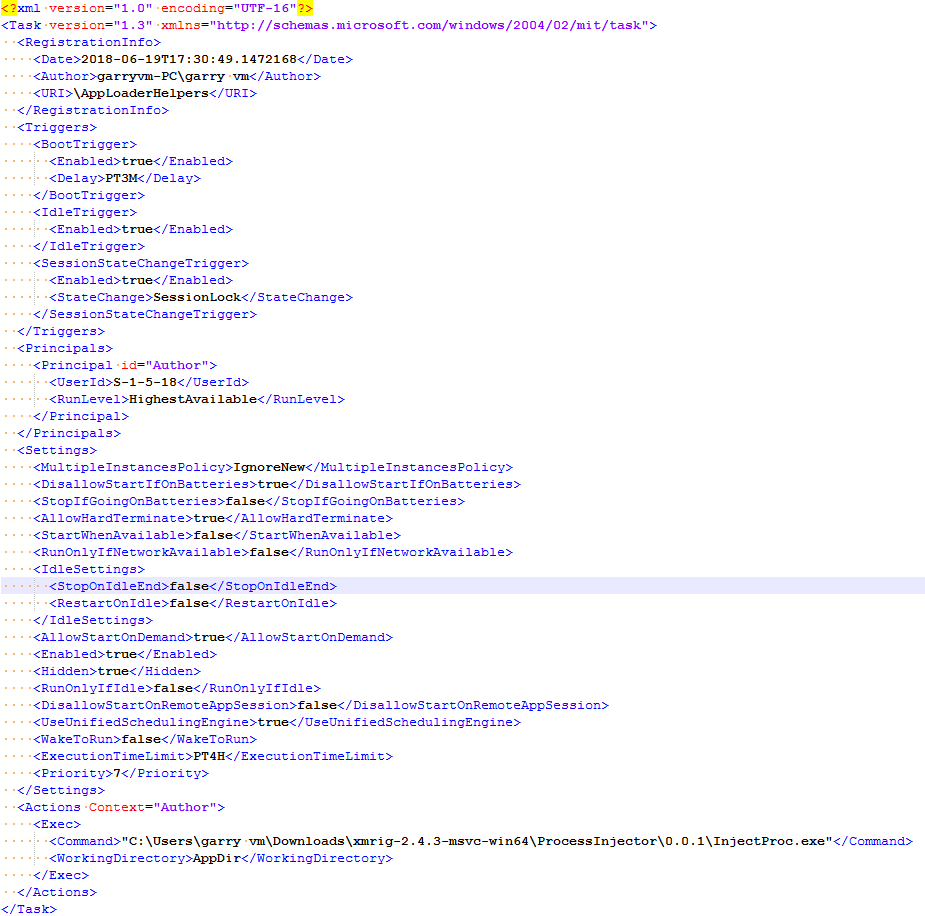Click the opening IdleSettings tag
Screen dimensions: 925x916
[x=89, y=569]
